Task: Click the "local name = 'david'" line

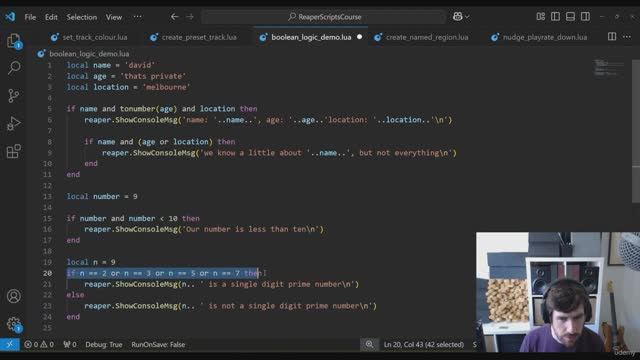Action: [111, 65]
